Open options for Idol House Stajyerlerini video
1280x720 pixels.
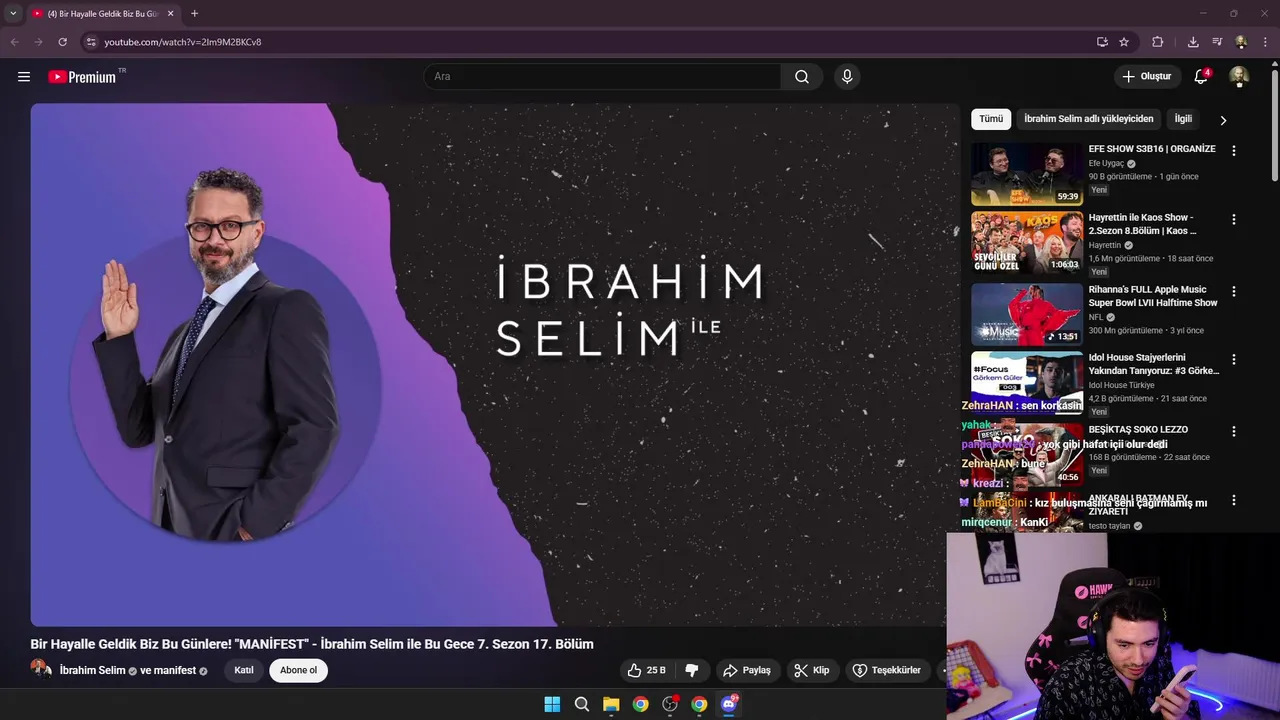click(1233, 360)
